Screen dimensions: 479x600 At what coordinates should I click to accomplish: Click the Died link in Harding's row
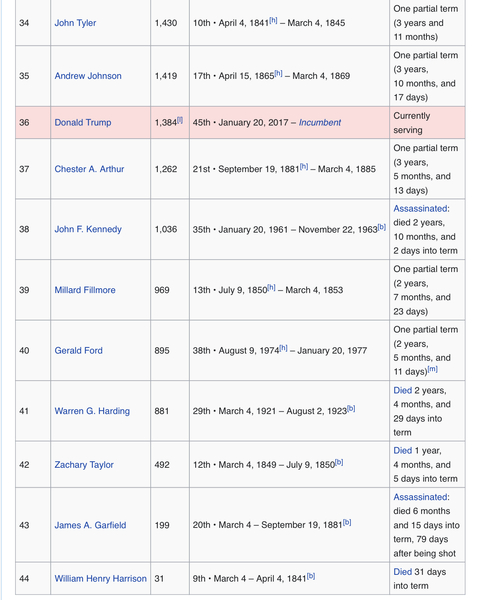402,390
